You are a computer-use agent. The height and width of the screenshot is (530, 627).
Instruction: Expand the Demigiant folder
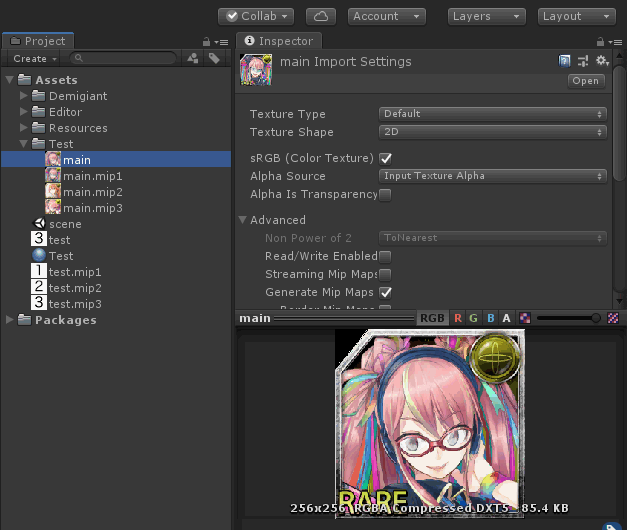[x=24, y=96]
